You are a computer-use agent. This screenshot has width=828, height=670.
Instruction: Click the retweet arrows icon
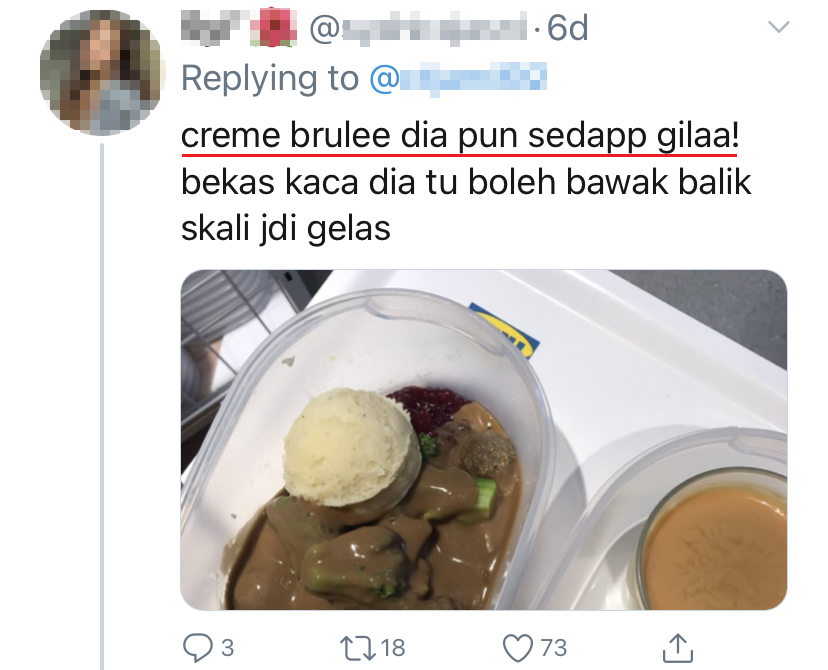pyautogui.click(x=357, y=648)
